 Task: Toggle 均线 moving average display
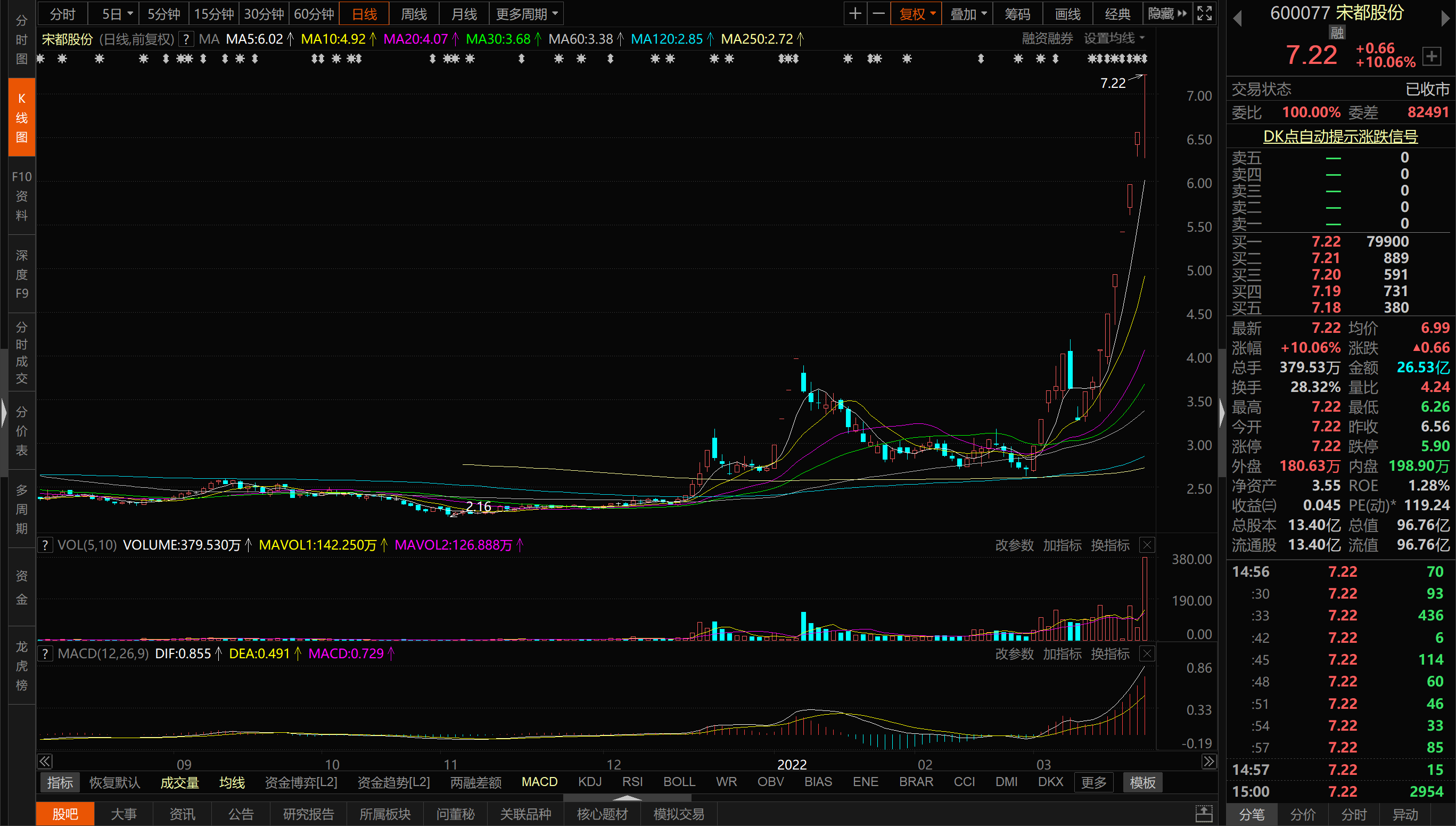coord(232,782)
